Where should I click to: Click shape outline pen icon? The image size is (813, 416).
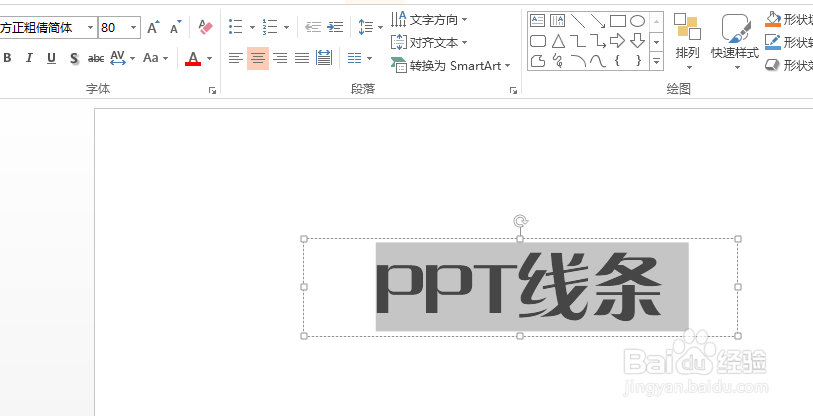tap(773, 42)
